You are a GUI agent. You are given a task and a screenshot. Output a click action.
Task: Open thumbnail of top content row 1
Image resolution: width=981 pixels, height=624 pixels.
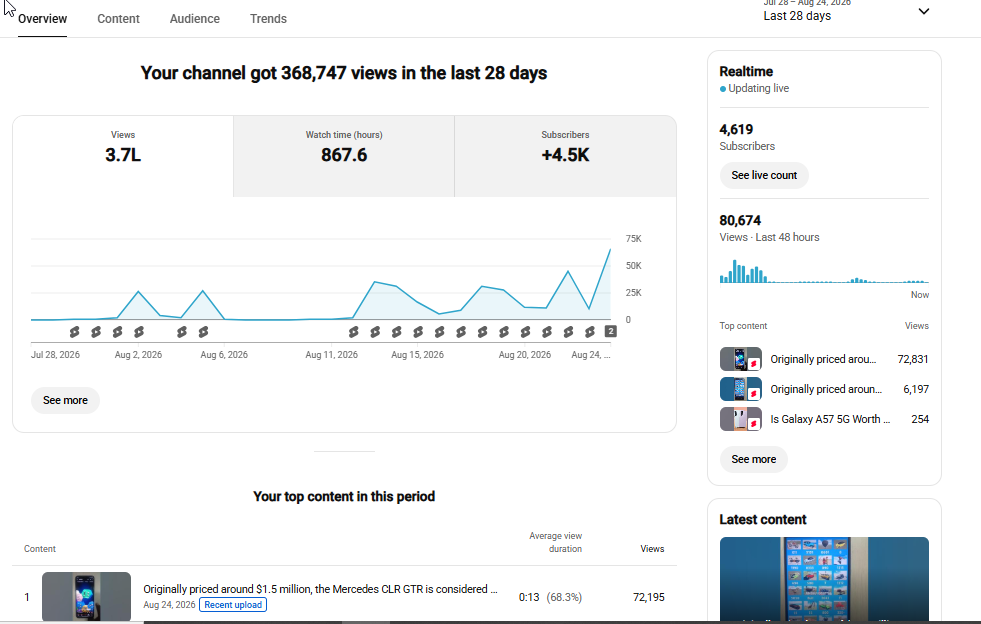tap(86, 596)
